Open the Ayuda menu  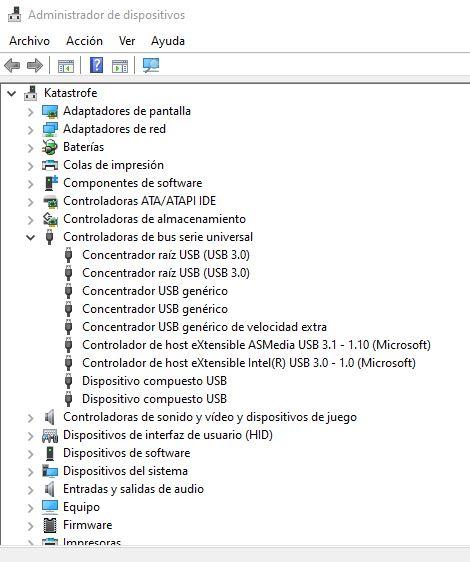[168, 41]
